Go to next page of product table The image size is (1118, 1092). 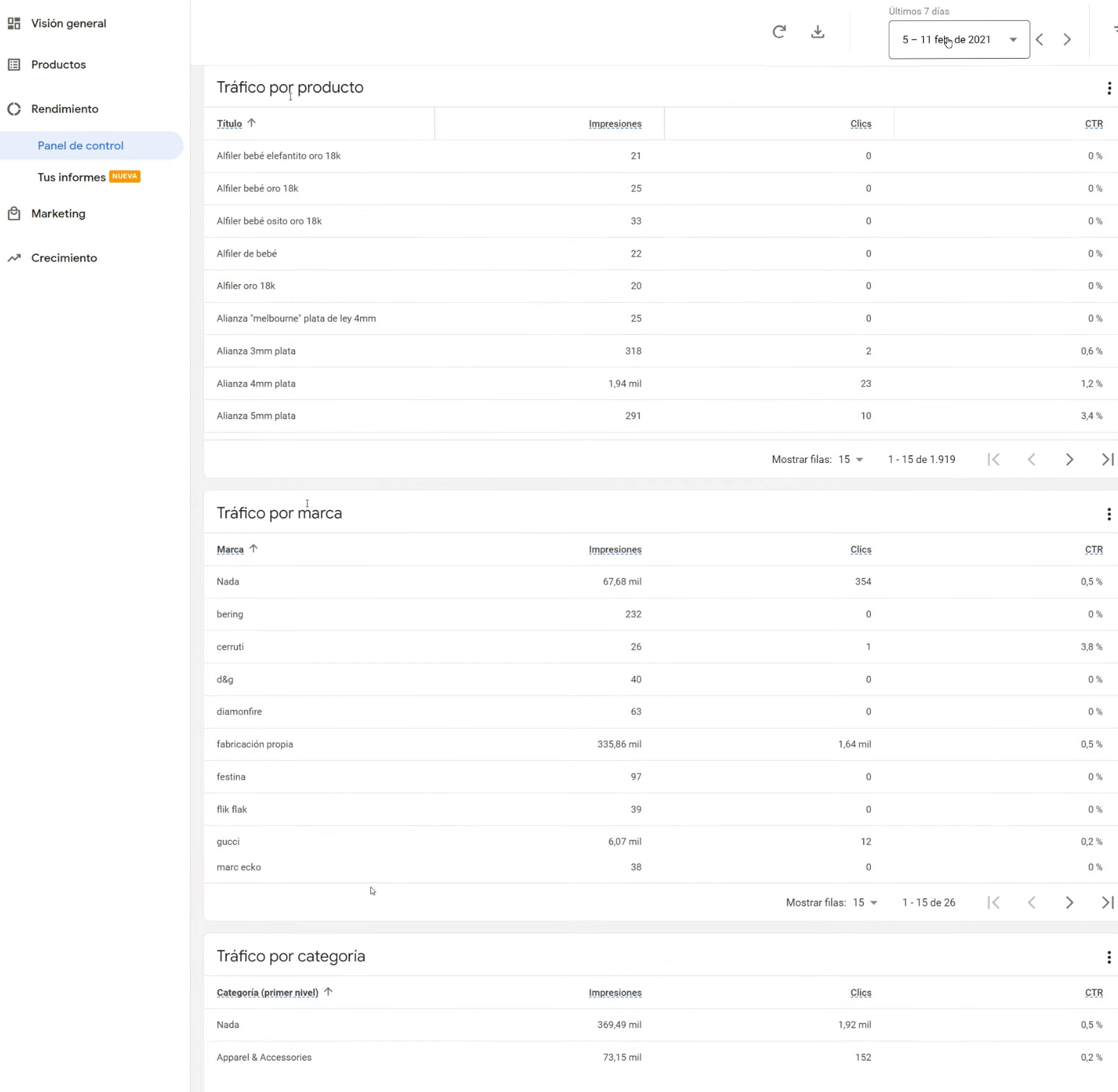[x=1069, y=459]
